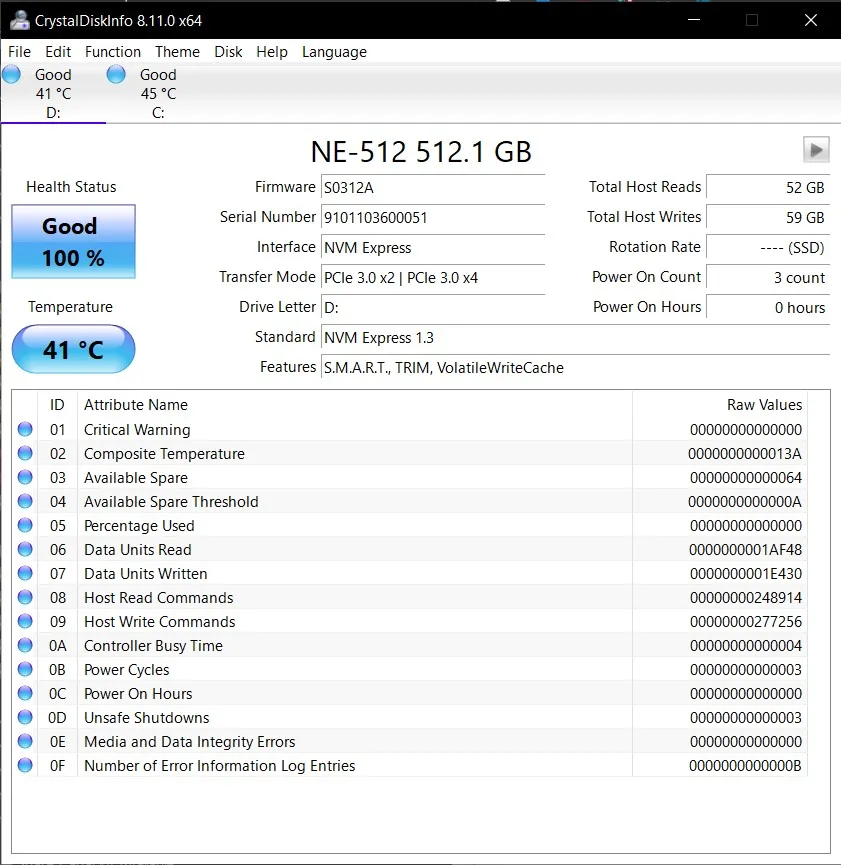The height and width of the screenshot is (865, 841).
Task: Select the D: drive status icon
Action: [x=12, y=74]
